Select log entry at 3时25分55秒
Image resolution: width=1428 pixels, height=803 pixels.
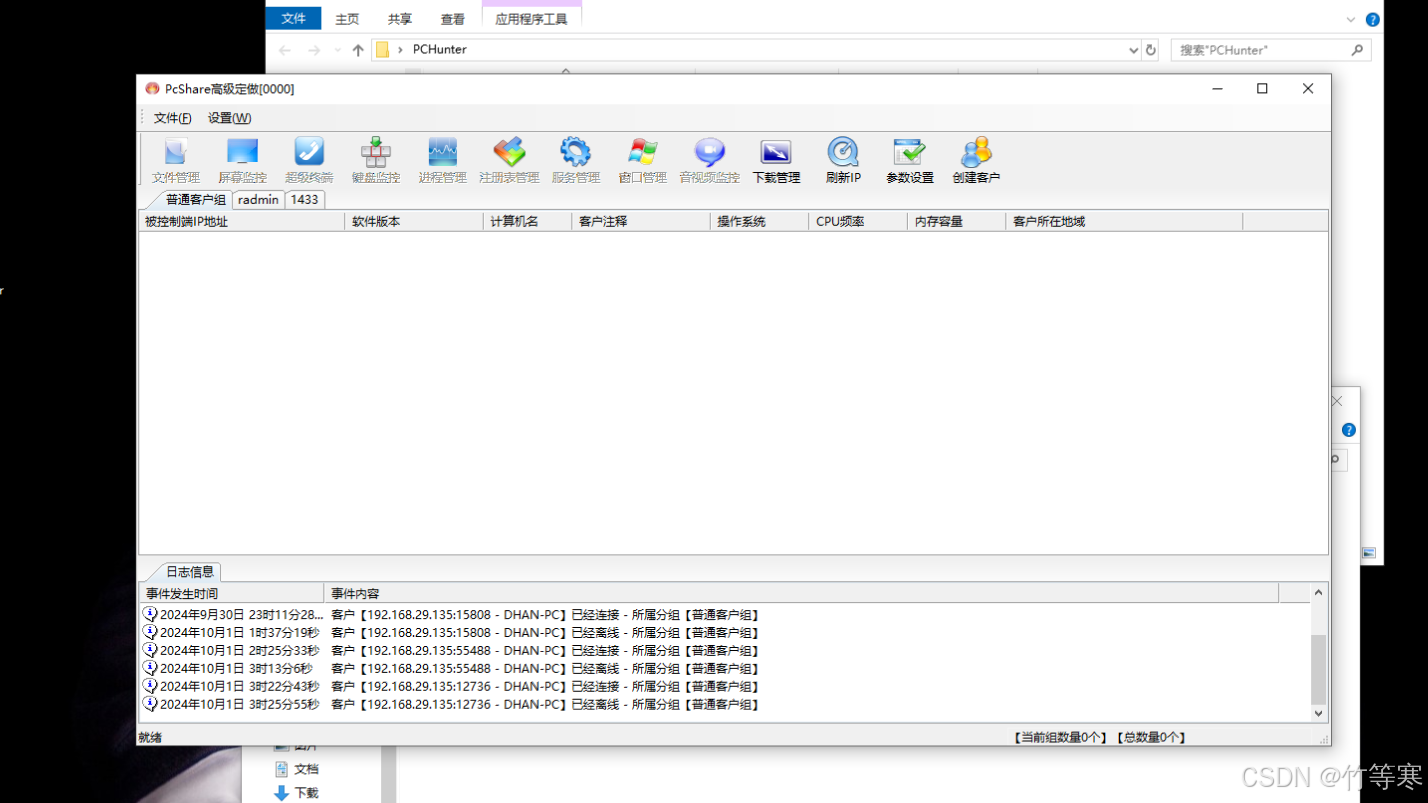725,705
